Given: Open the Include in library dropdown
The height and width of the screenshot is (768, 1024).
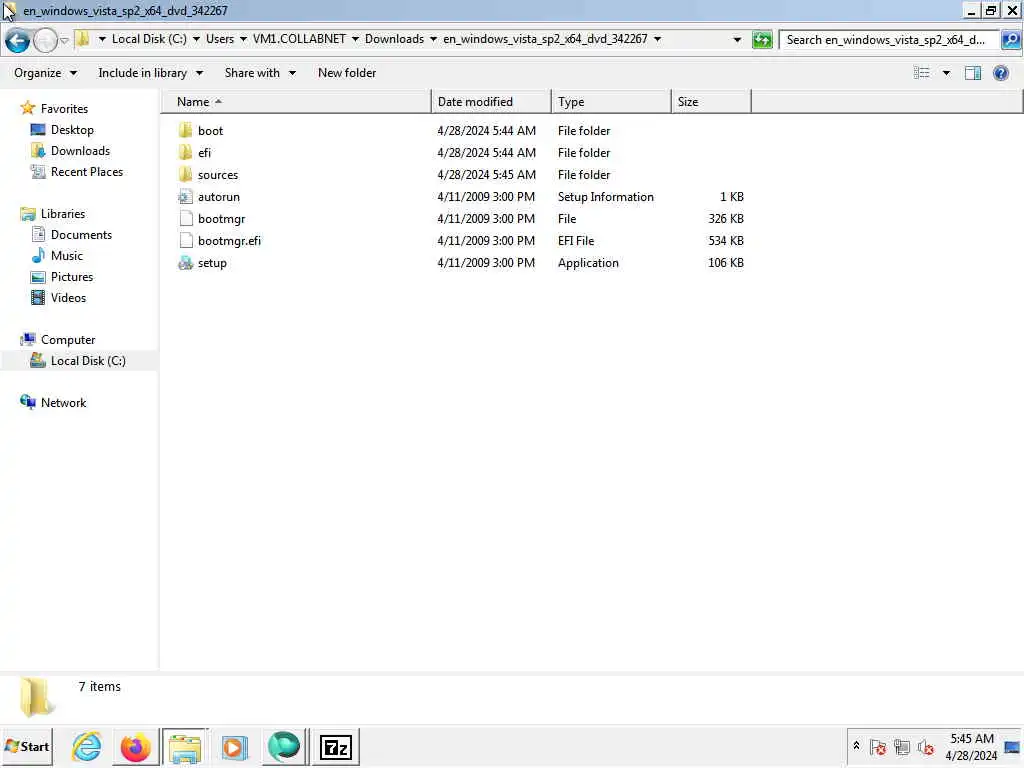Looking at the screenshot, I should pyautogui.click(x=150, y=73).
